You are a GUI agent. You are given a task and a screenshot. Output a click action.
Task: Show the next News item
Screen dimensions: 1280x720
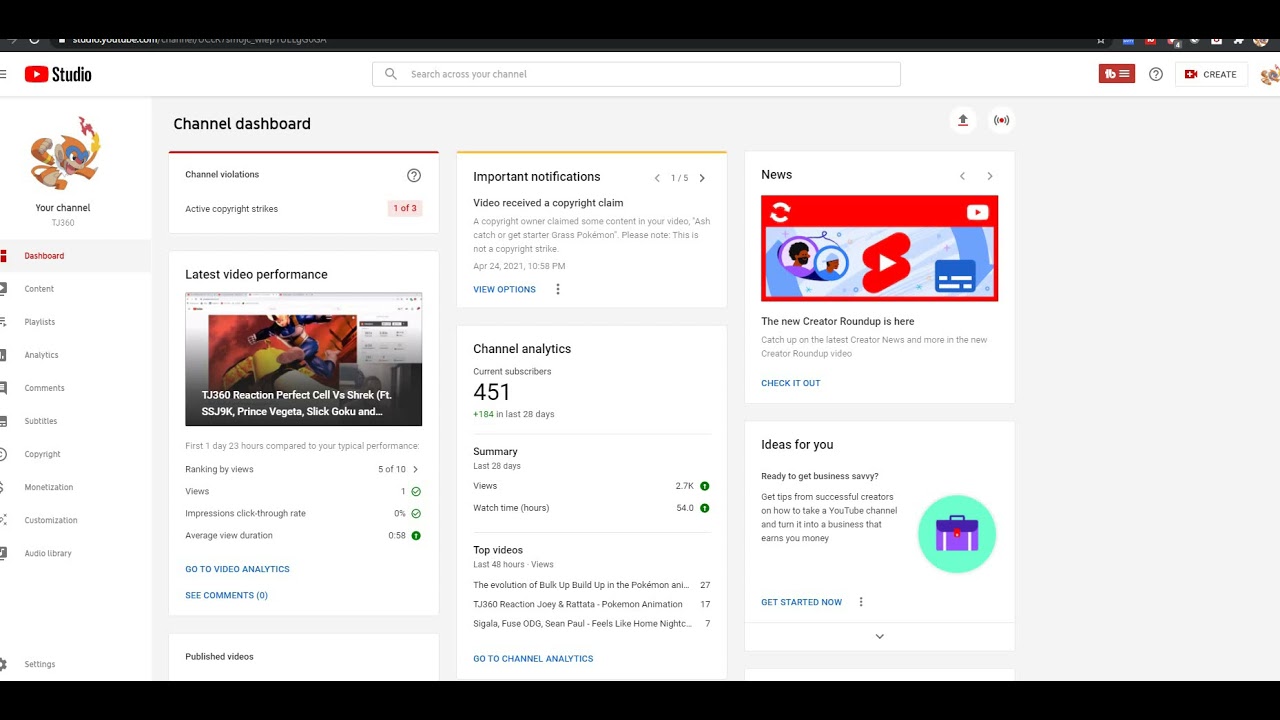coord(990,176)
